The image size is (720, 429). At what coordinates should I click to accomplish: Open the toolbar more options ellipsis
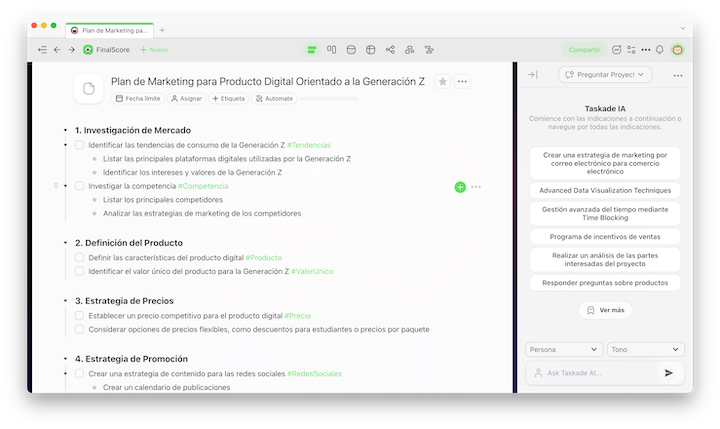click(646, 50)
